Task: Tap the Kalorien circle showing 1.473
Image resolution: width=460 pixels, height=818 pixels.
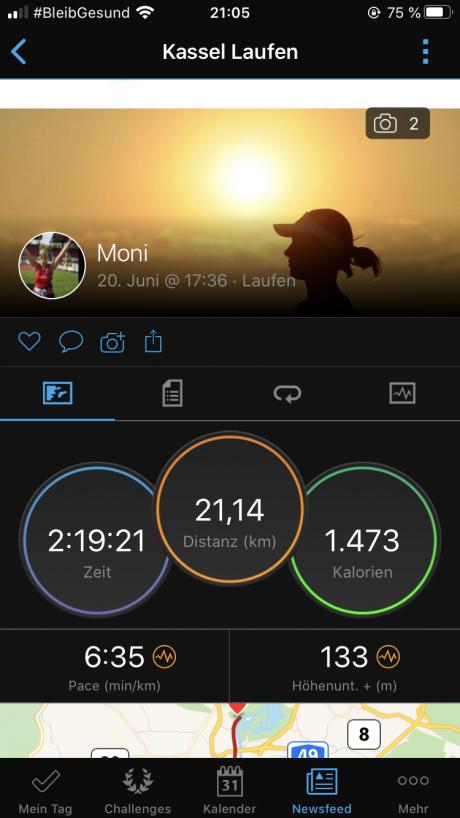Action: [x=363, y=540]
